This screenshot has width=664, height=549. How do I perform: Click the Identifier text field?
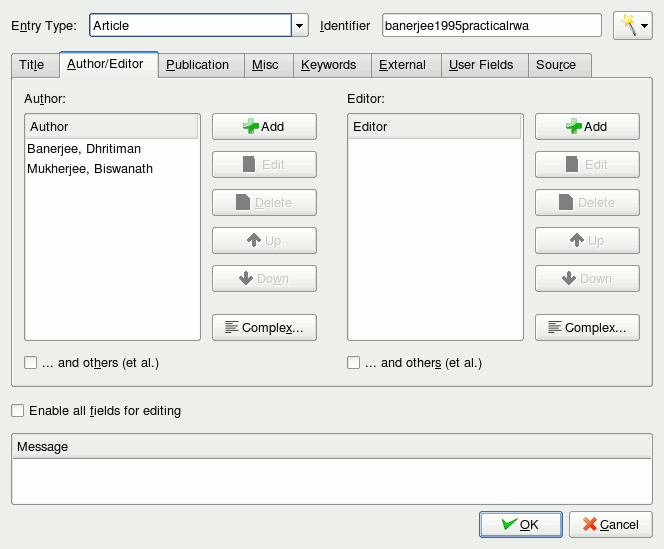pyautogui.click(x=492, y=25)
